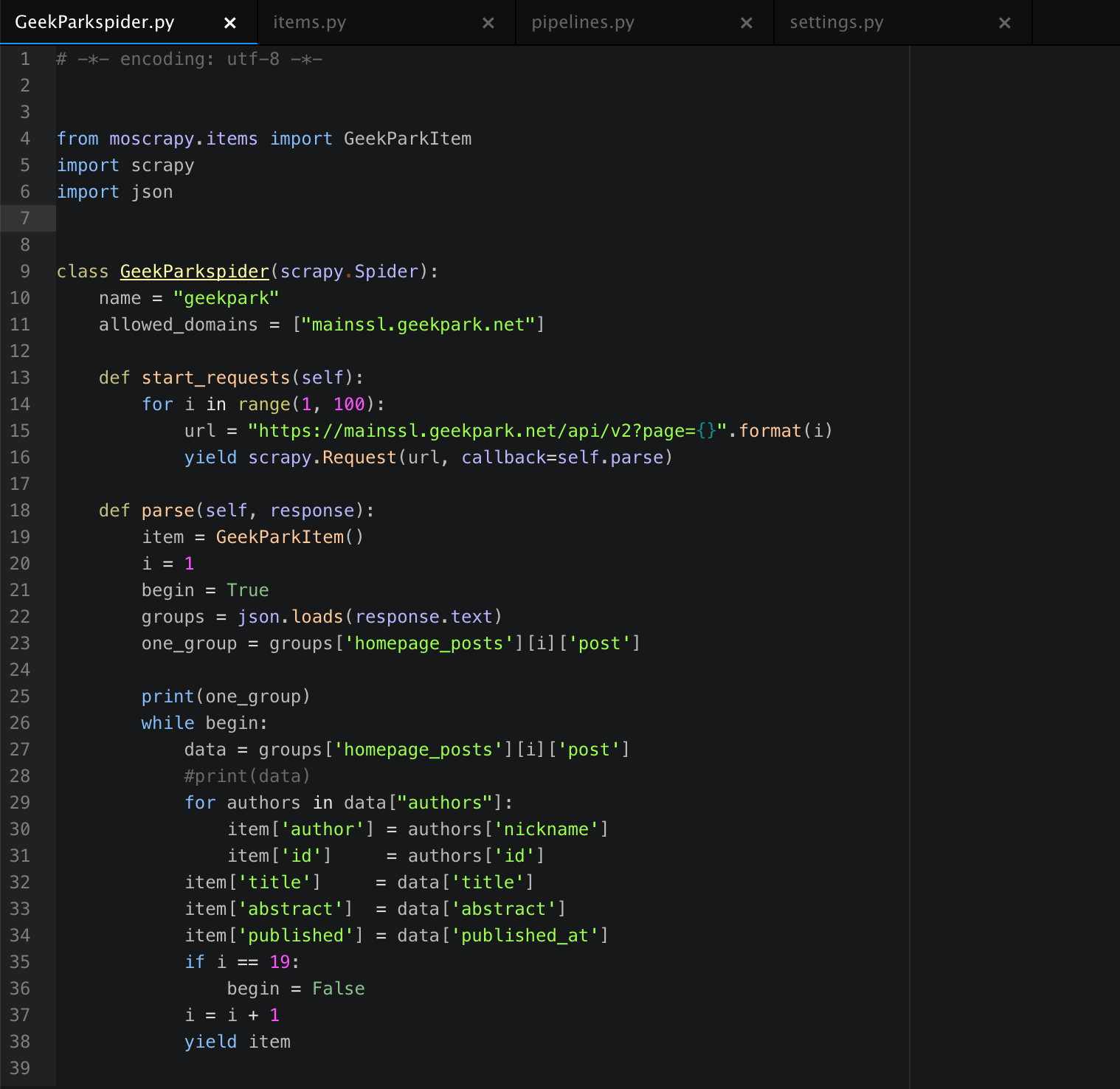Click 'callback=self.parse' argument
This screenshot has height=1089, width=1120.
(x=562, y=457)
